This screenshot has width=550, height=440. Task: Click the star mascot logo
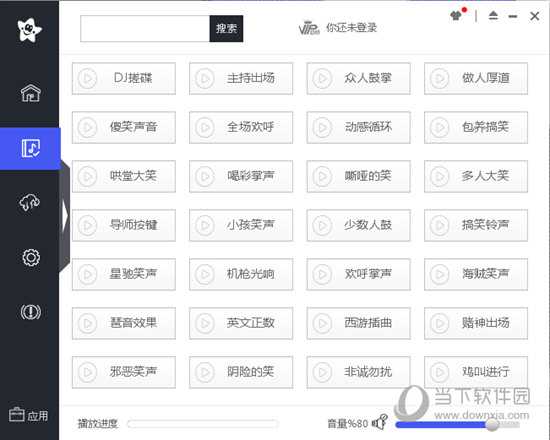point(29,30)
